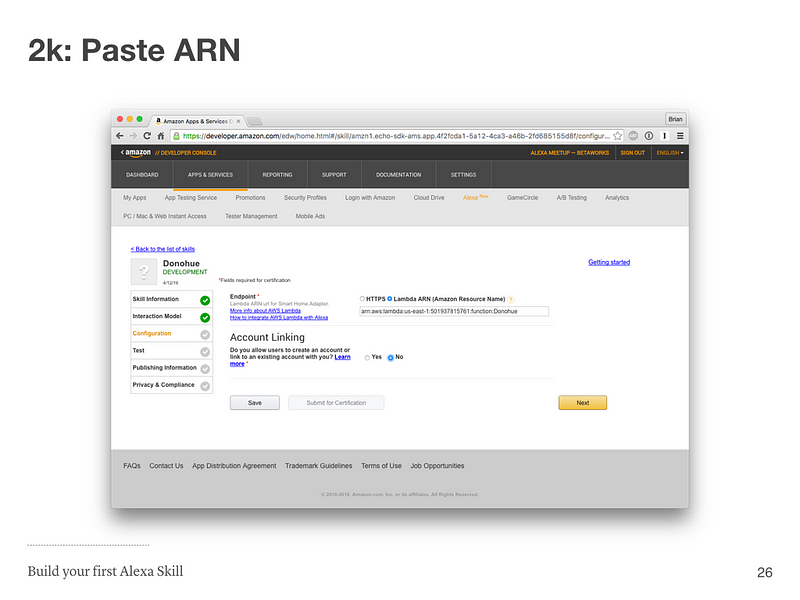Open the Support tab
This screenshot has width=800, height=600.
click(x=334, y=174)
